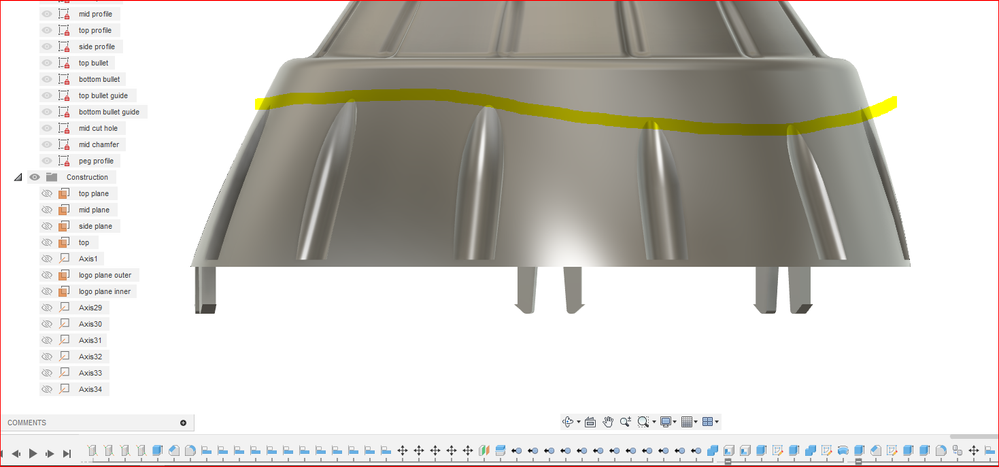This screenshot has width=999, height=467.
Task: Toggle eye icon for Construction folder
Action: coord(34,177)
